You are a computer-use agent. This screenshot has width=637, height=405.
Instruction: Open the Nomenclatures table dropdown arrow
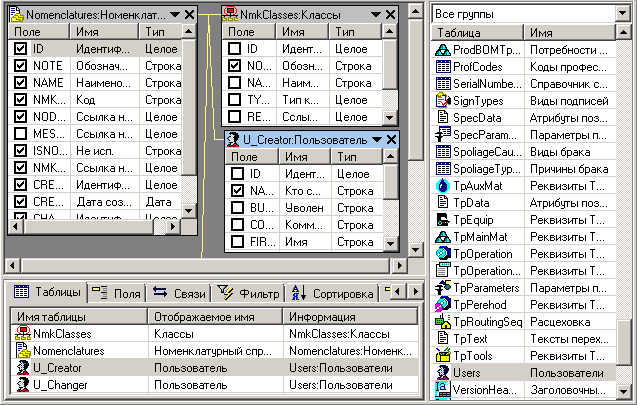coord(174,14)
